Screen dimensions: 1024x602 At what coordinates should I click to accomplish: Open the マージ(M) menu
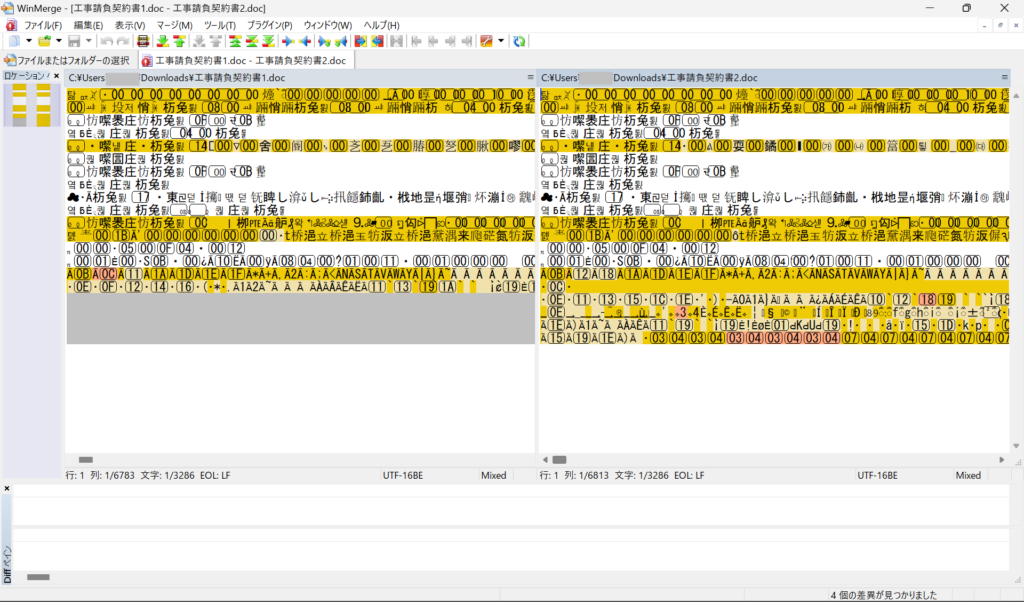click(175, 24)
